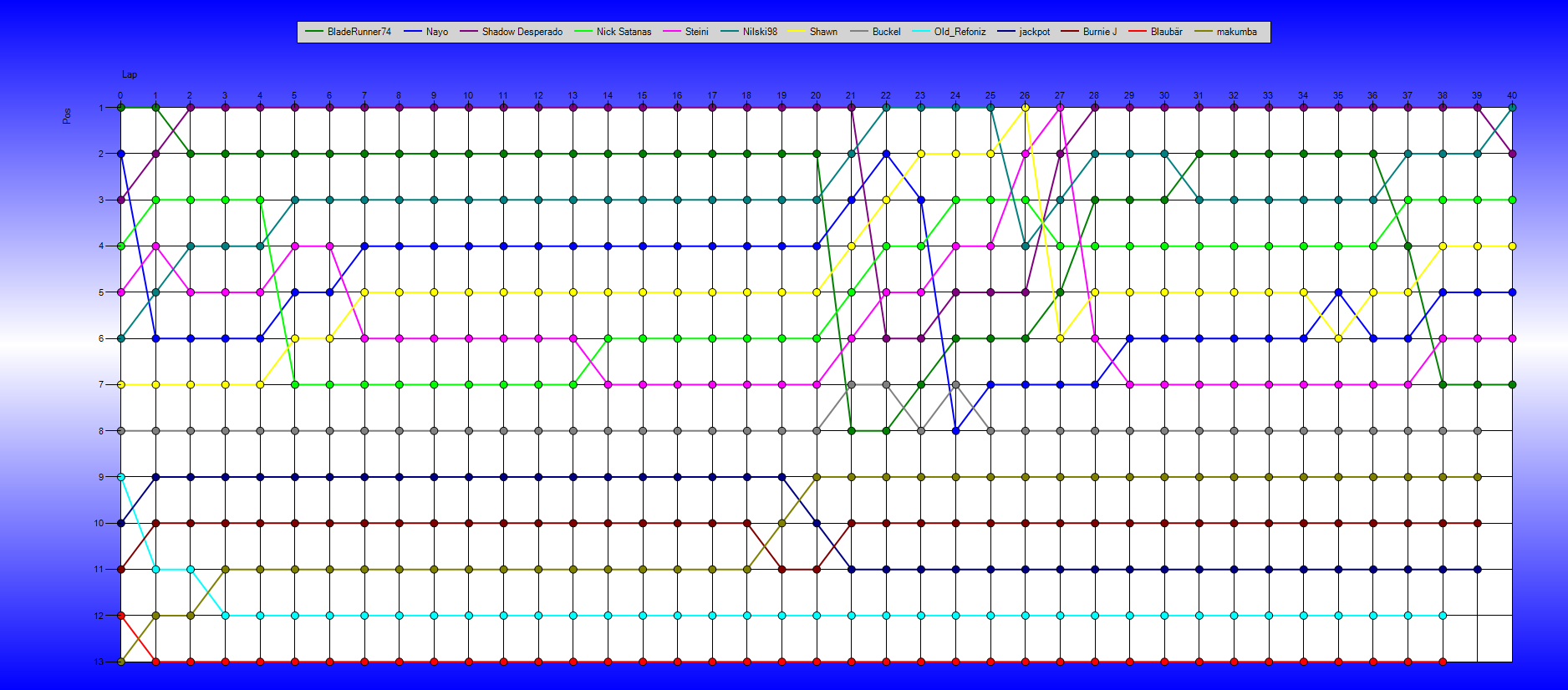The width and height of the screenshot is (1568, 690).
Task: Click Buckel's gray marker at lap 24 position 7
Action: [x=955, y=384]
